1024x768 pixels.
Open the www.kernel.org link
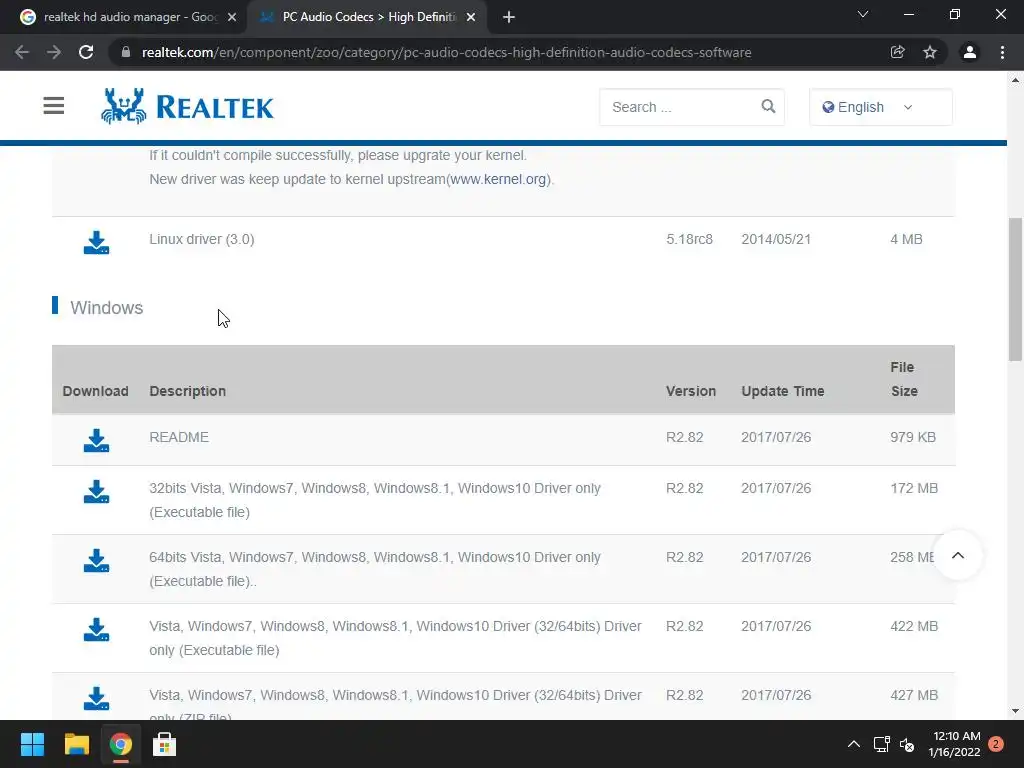pos(498,179)
